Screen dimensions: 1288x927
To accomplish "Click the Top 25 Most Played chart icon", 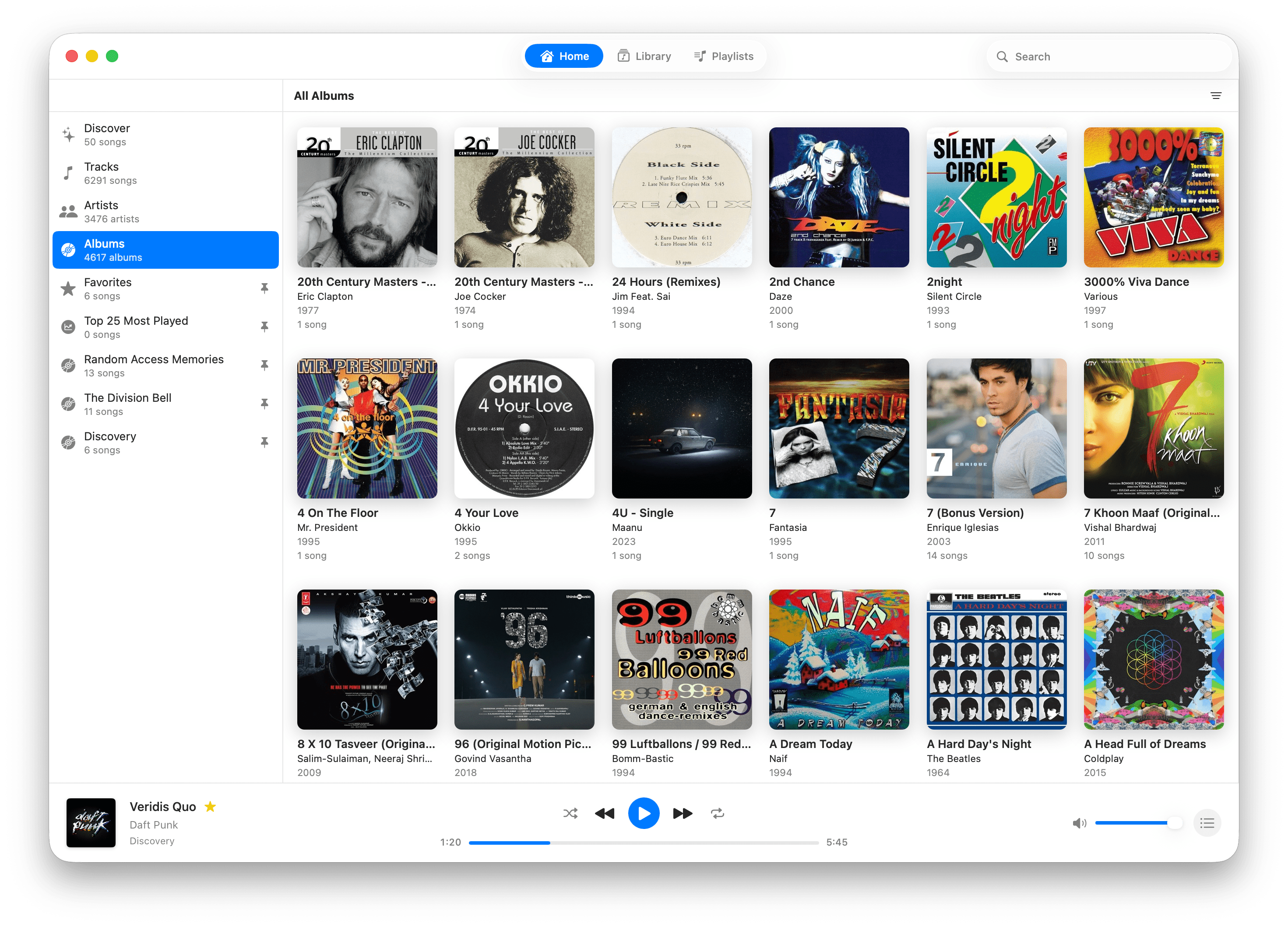I will pyautogui.click(x=68, y=327).
